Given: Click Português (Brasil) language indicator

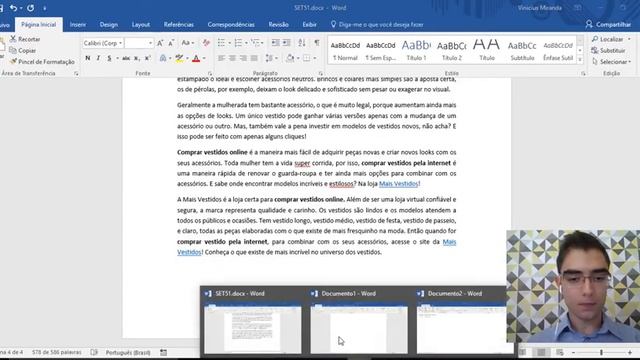Looking at the screenshot, I should pos(128,352).
